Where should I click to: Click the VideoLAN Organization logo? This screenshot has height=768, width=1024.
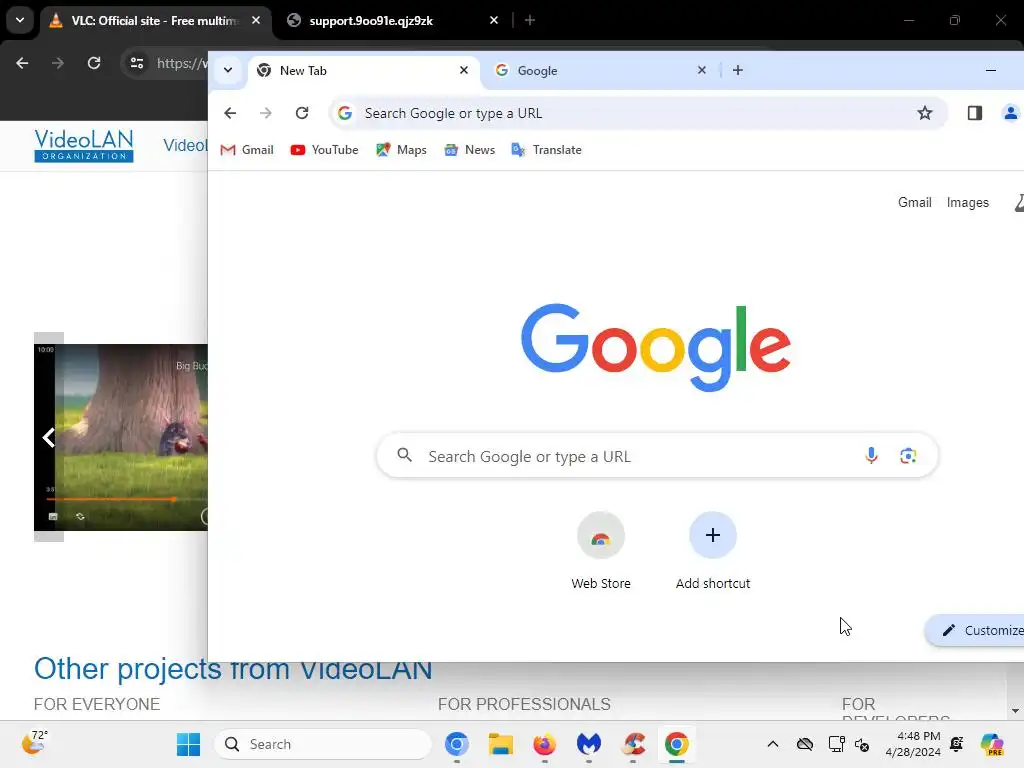click(x=84, y=146)
